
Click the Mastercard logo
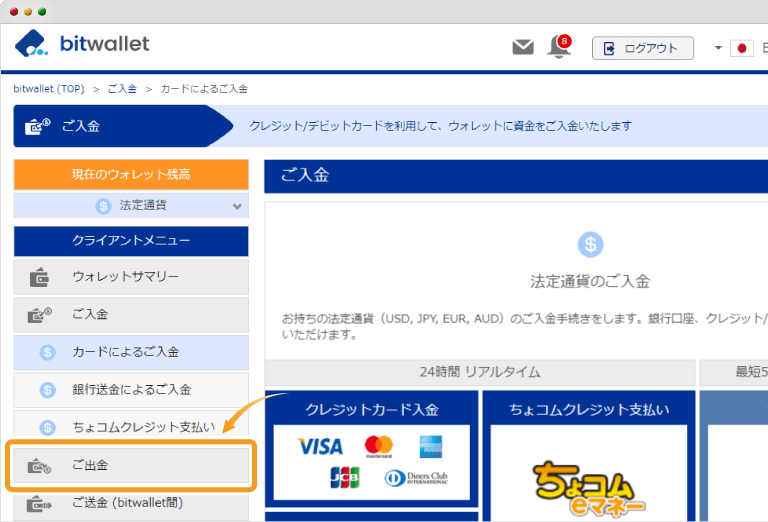pyautogui.click(x=379, y=447)
